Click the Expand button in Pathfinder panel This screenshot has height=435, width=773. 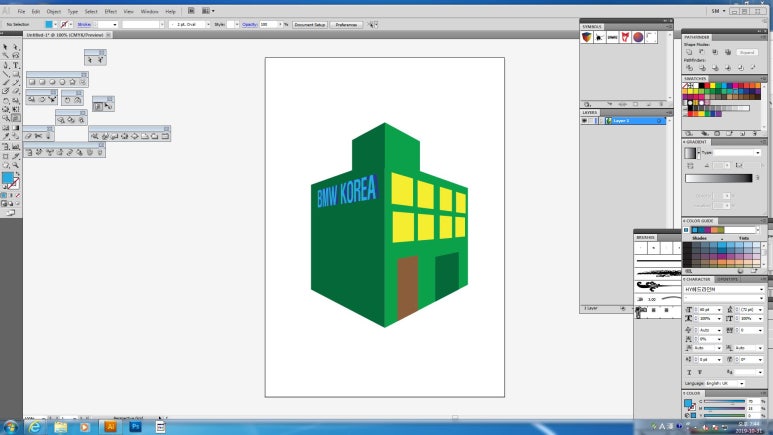(x=746, y=52)
